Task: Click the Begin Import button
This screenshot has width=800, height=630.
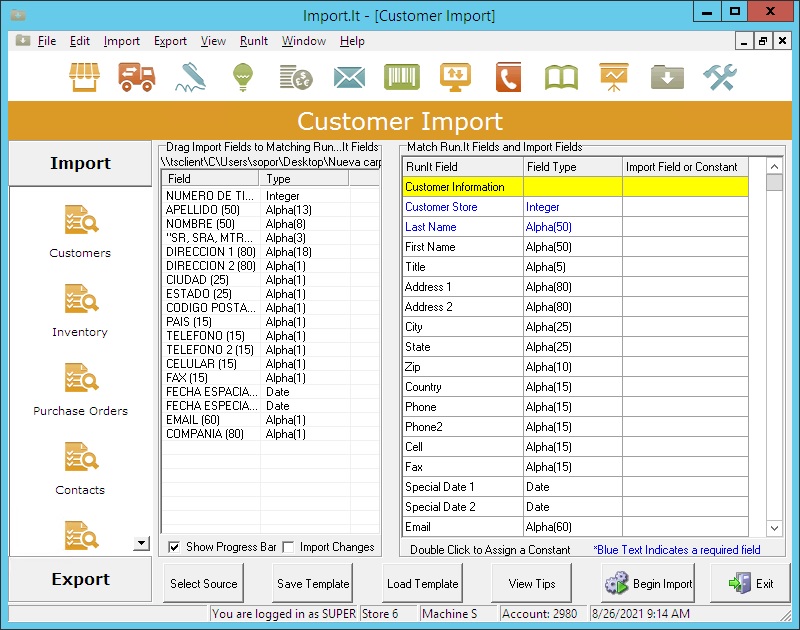Action: pyautogui.click(x=648, y=584)
